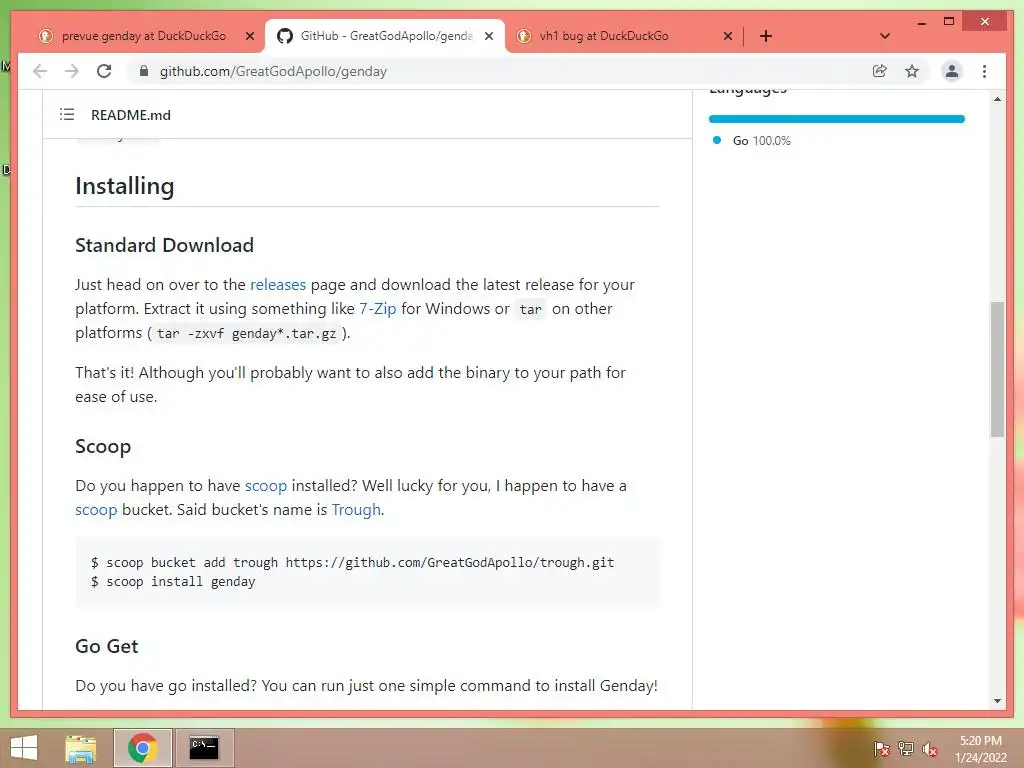Click the README.md file title

click(x=131, y=115)
